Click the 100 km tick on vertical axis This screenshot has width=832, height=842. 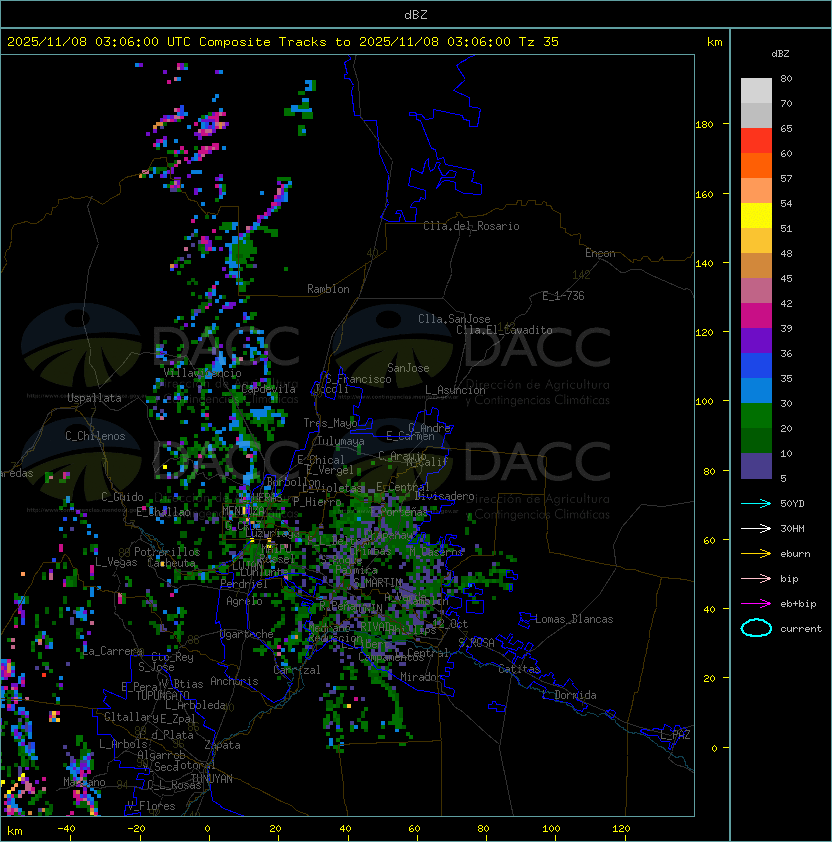pyautogui.click(x=704, y=402)
